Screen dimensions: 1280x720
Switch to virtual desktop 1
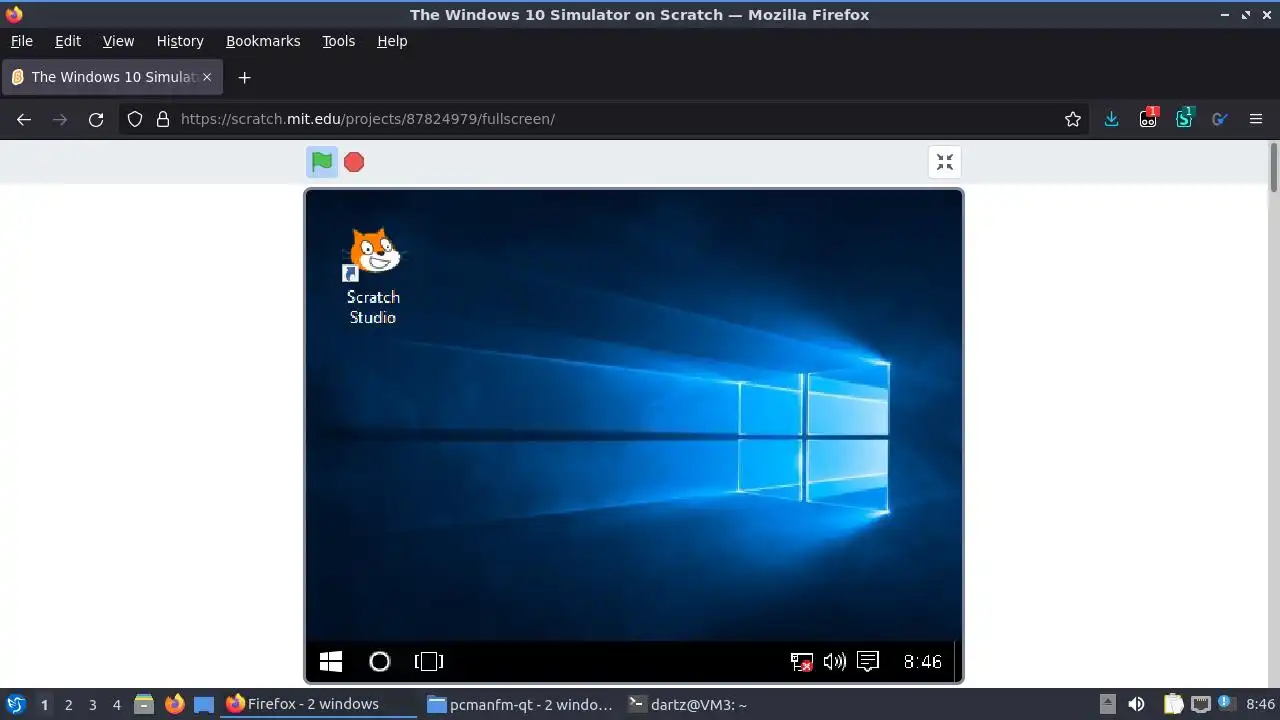pos(44,705)
